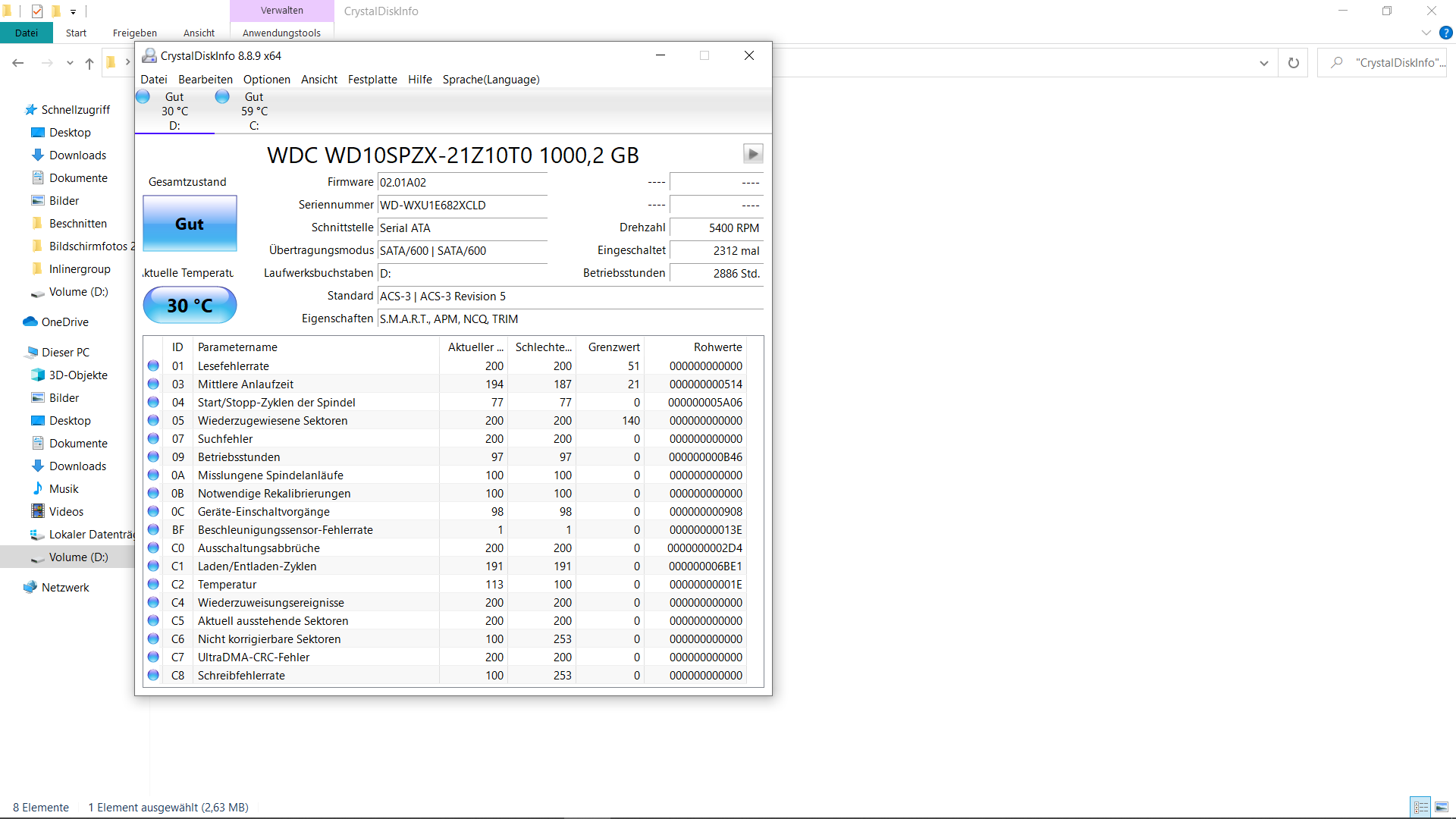
Task: Click the refresh icon beside address bar
Action: coord(1294,63)
